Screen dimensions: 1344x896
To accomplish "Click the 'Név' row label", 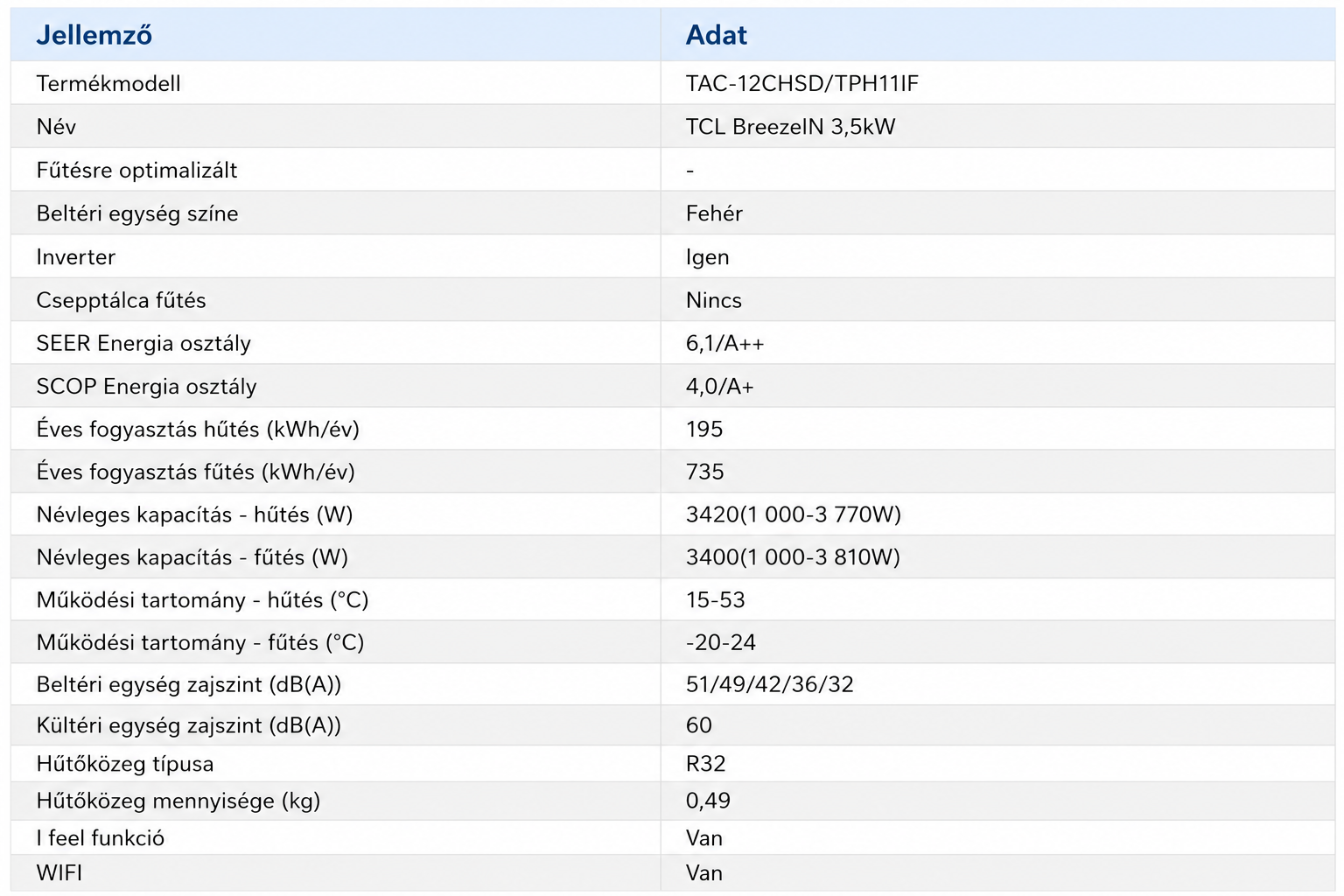I will point(56,127).
